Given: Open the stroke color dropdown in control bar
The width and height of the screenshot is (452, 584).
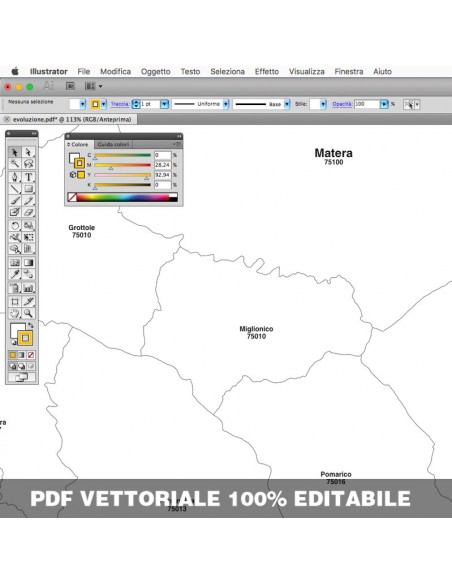Looking at the screenshot, I should pos(104,104).
